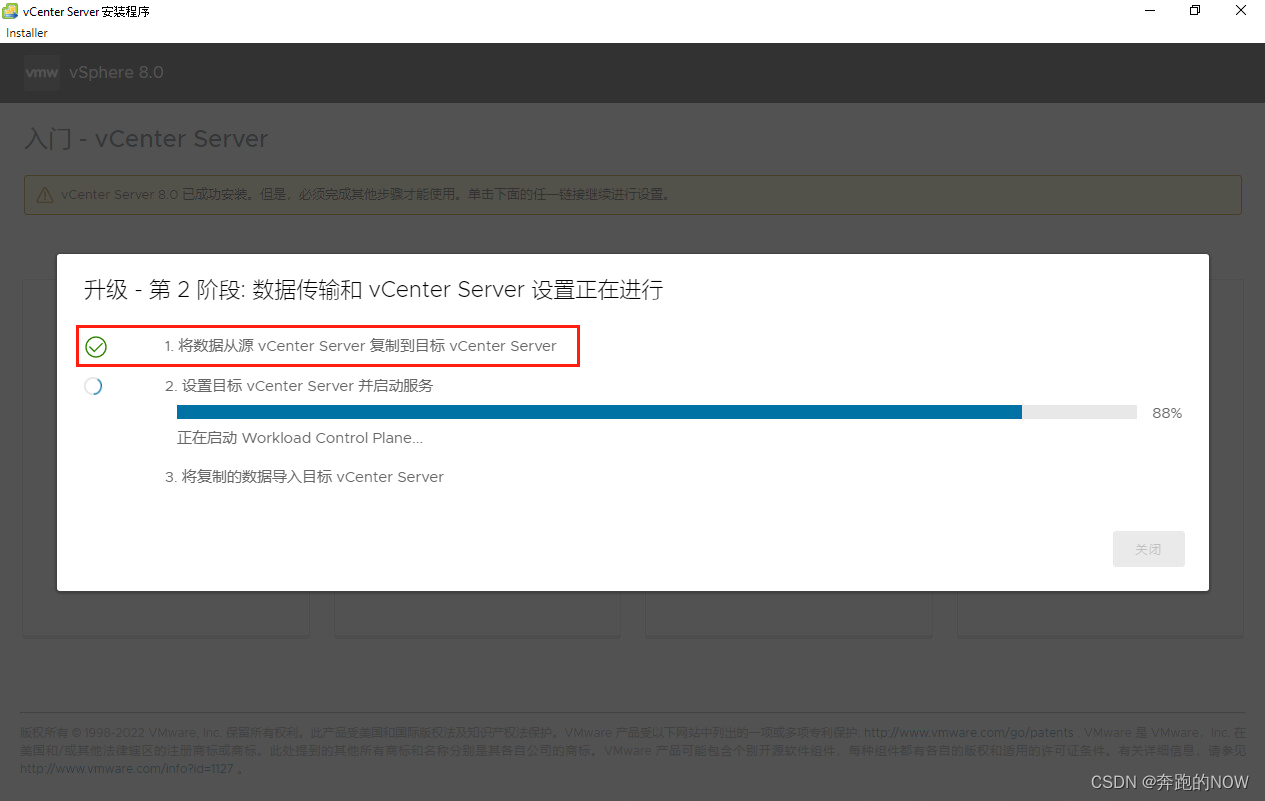
Task: Click the upgrade progress bar at 88%
Action: (x=657, y=412)
